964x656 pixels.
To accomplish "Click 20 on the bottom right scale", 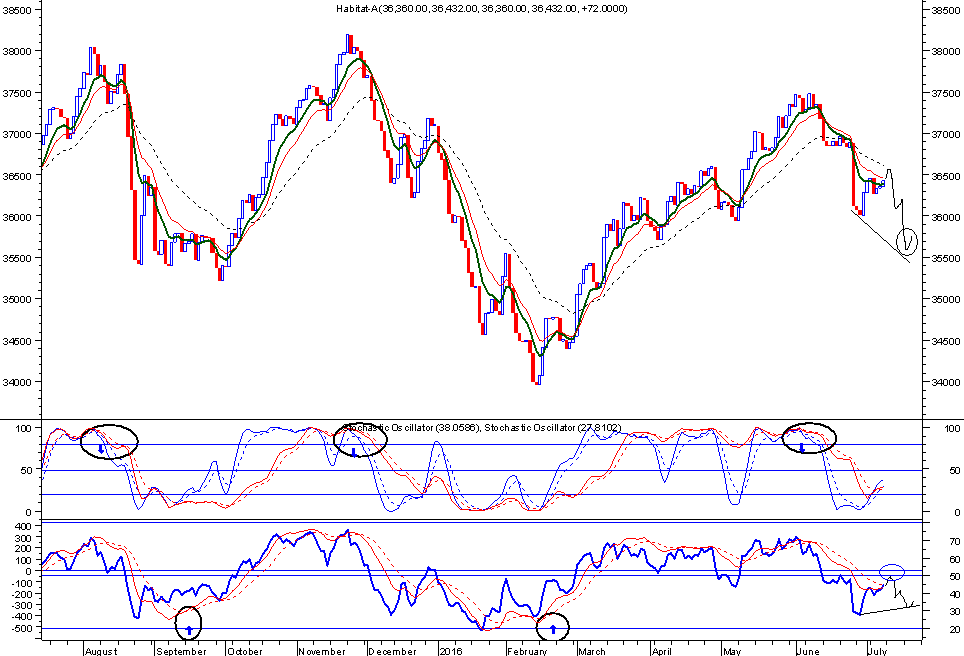I will (x=955, y=630).
